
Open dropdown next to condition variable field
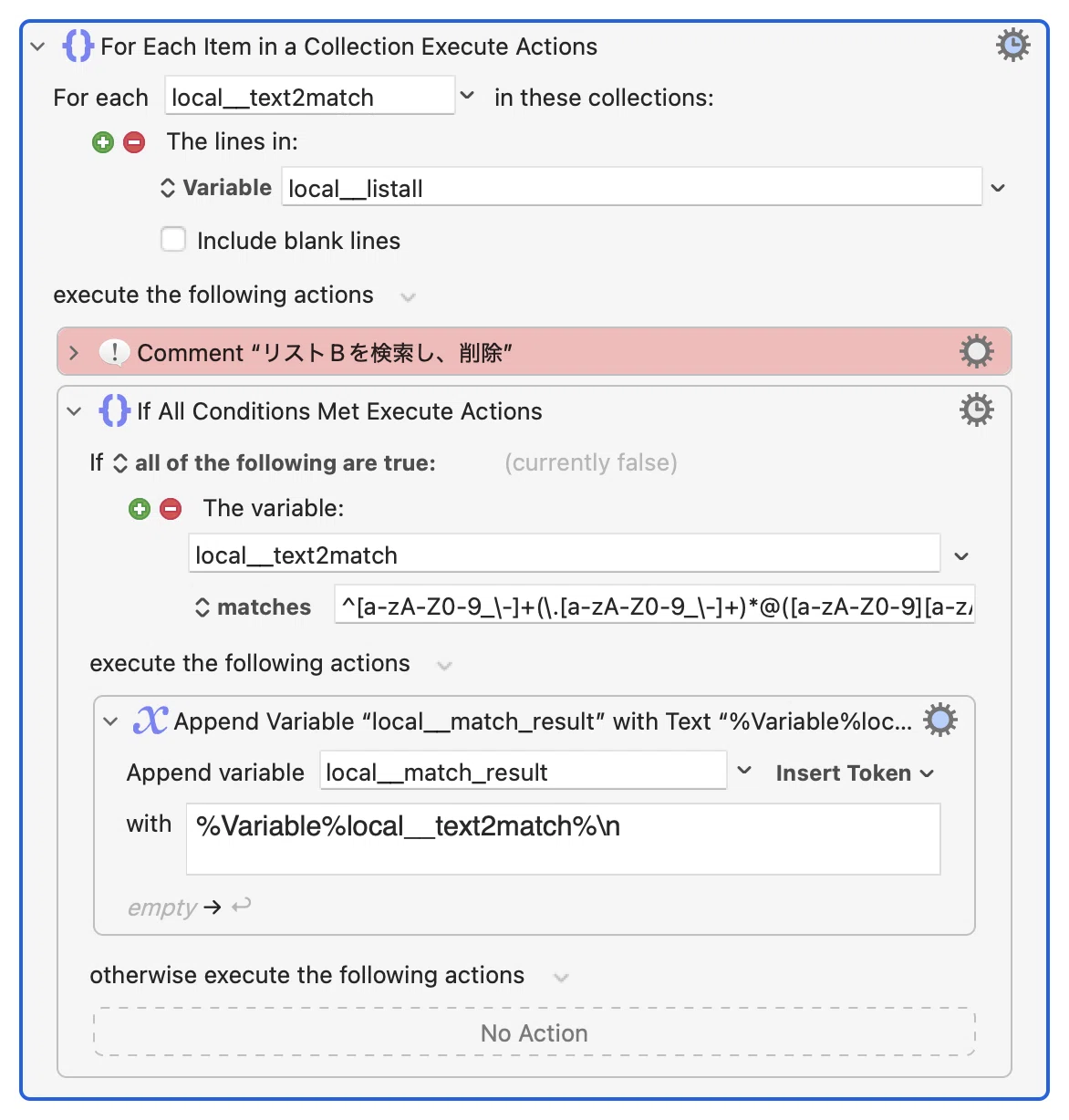tap(961, 555)
